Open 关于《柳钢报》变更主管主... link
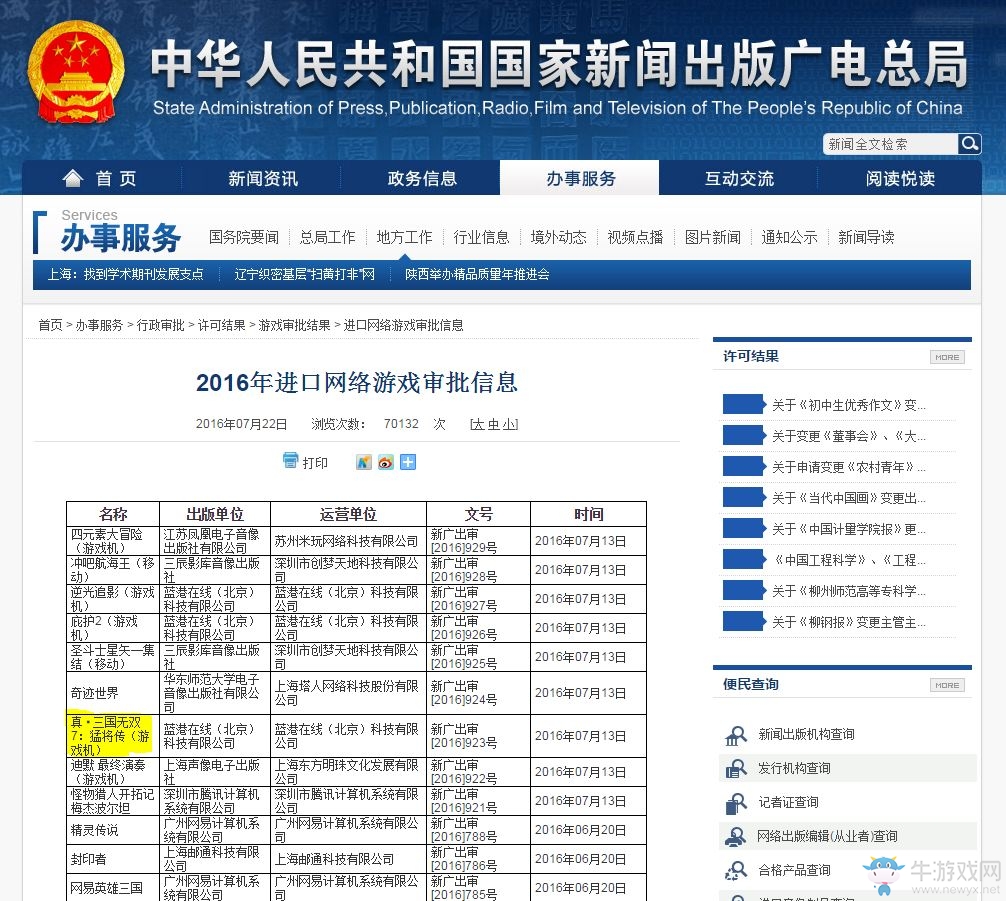This screenshot has width=1006, height=901. click(849, 622)
